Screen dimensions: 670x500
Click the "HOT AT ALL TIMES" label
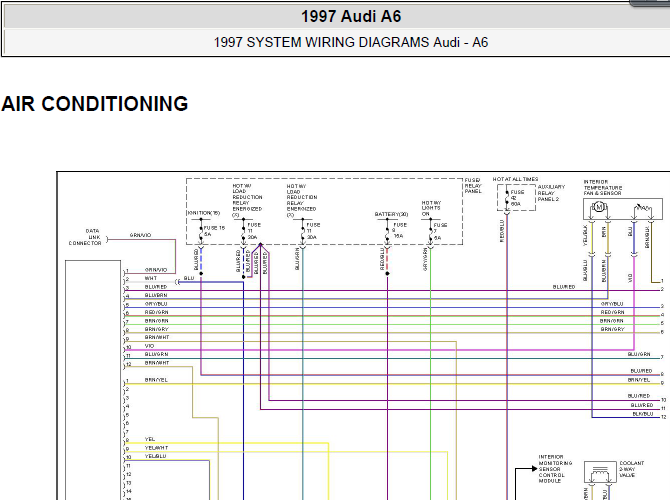pyautogui.click(x=515, y=179)
